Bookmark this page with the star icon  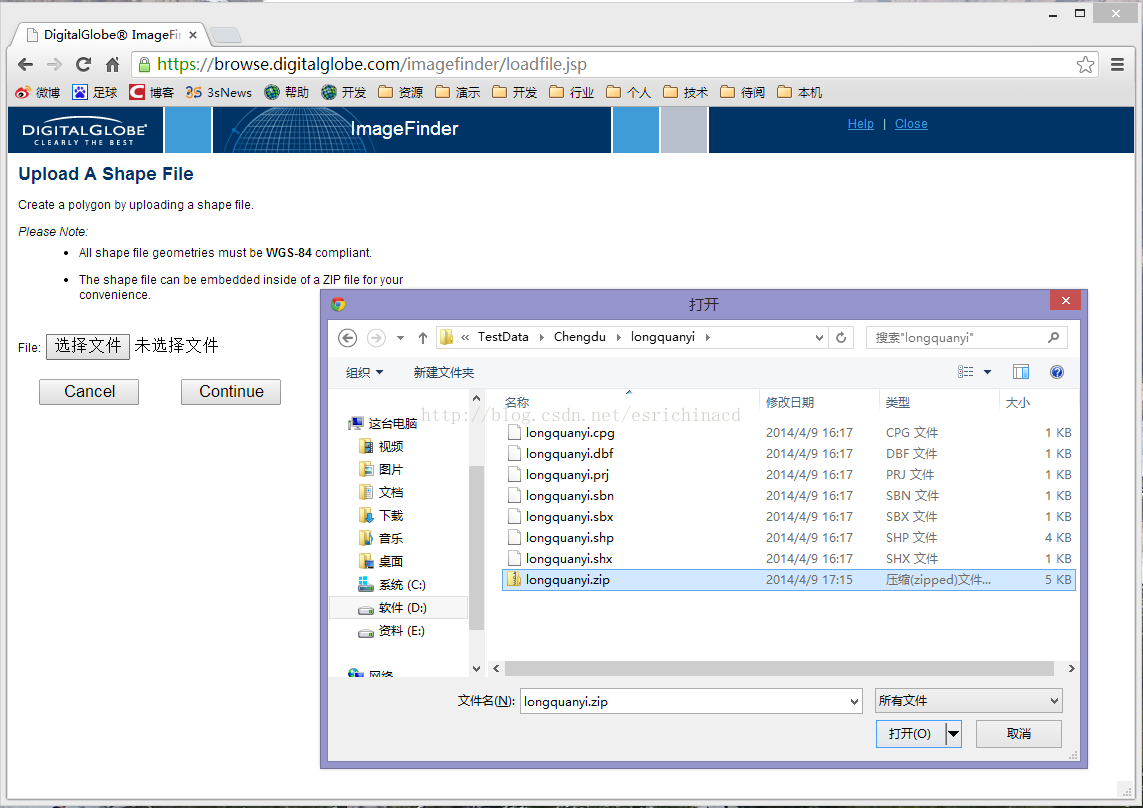1085,64
